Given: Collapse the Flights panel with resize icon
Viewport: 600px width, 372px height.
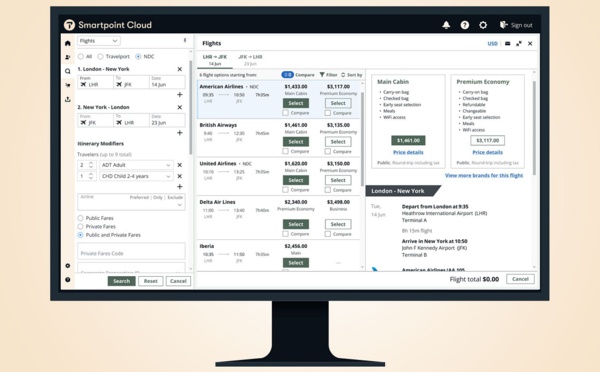Looking at the screenshot, I should [519, 44].
